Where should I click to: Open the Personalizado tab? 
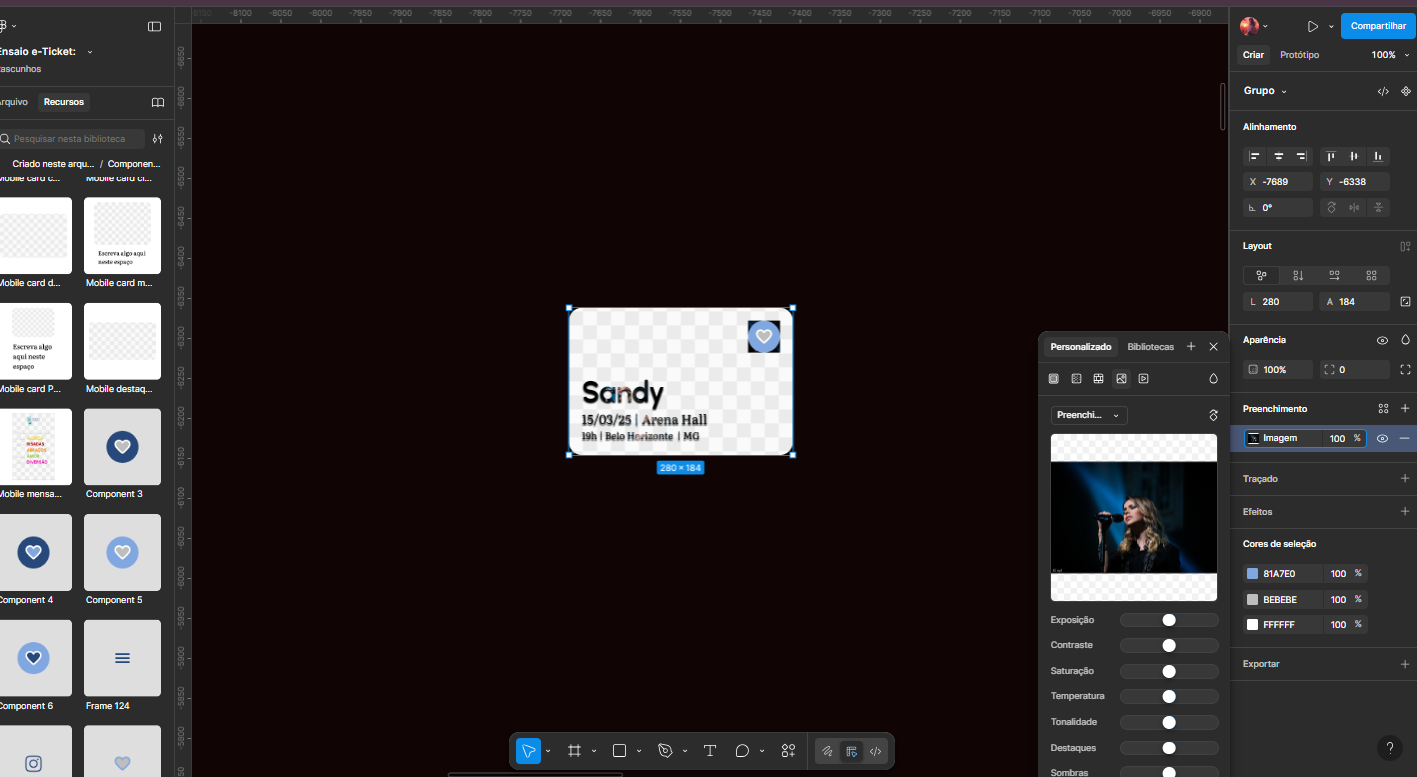(x=1081, y=347)
